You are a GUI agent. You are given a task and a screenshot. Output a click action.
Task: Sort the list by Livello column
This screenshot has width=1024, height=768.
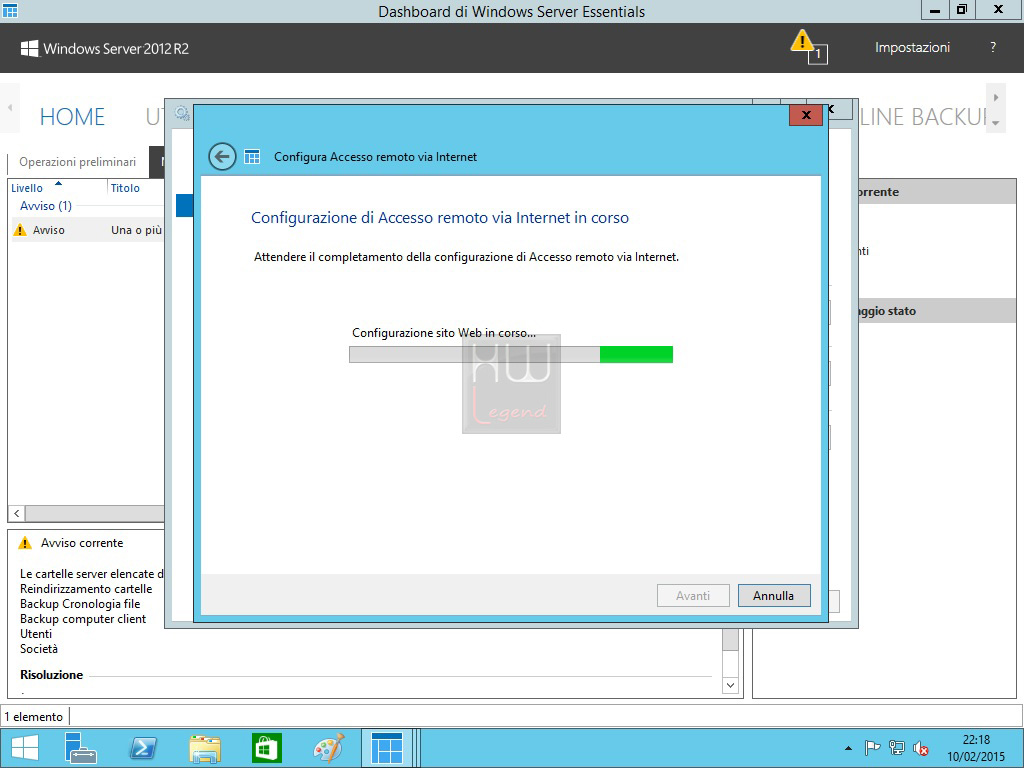[x=27, y=188]
